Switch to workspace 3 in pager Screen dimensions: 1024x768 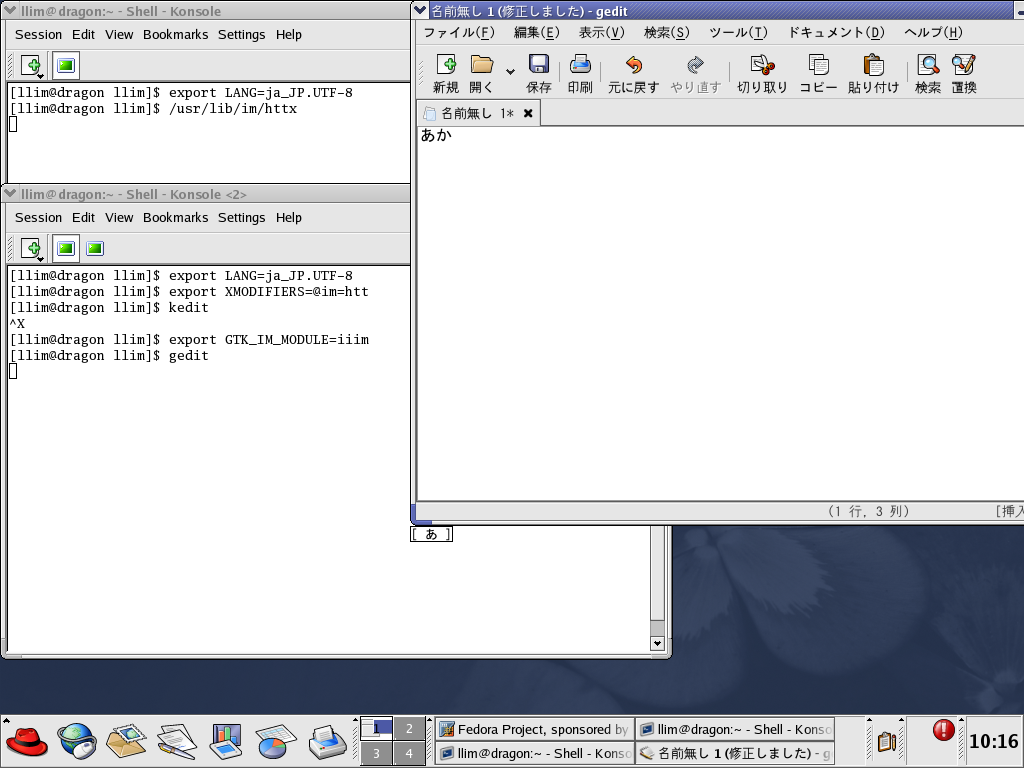376,753
